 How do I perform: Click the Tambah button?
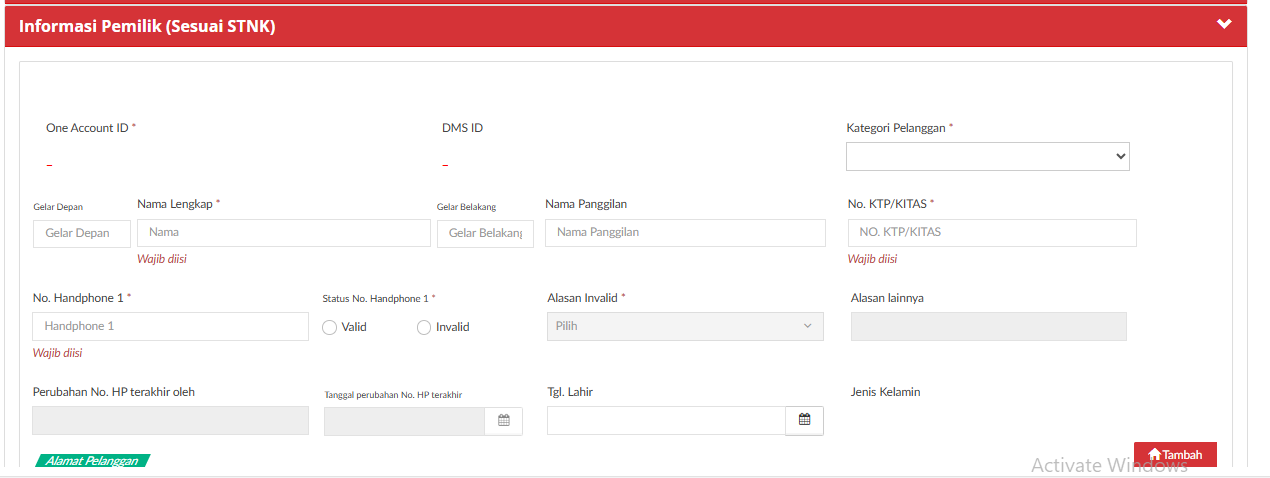pyautogui.click(x=1175, y=454)
